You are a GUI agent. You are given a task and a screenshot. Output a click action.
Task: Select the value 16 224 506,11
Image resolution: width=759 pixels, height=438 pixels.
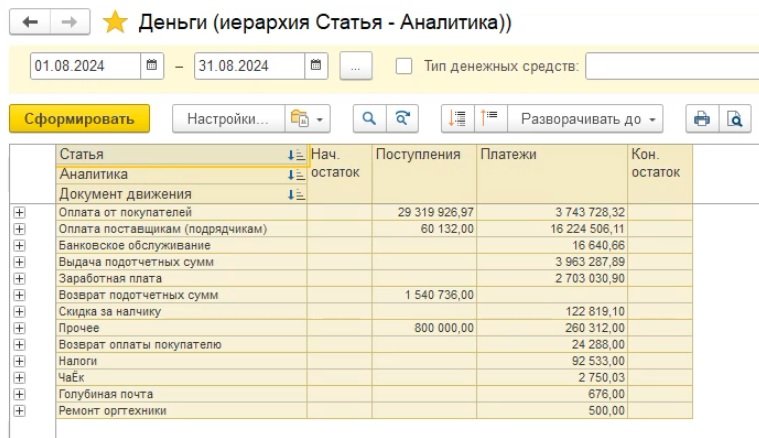pyautogui.click(x=587, y=229)
